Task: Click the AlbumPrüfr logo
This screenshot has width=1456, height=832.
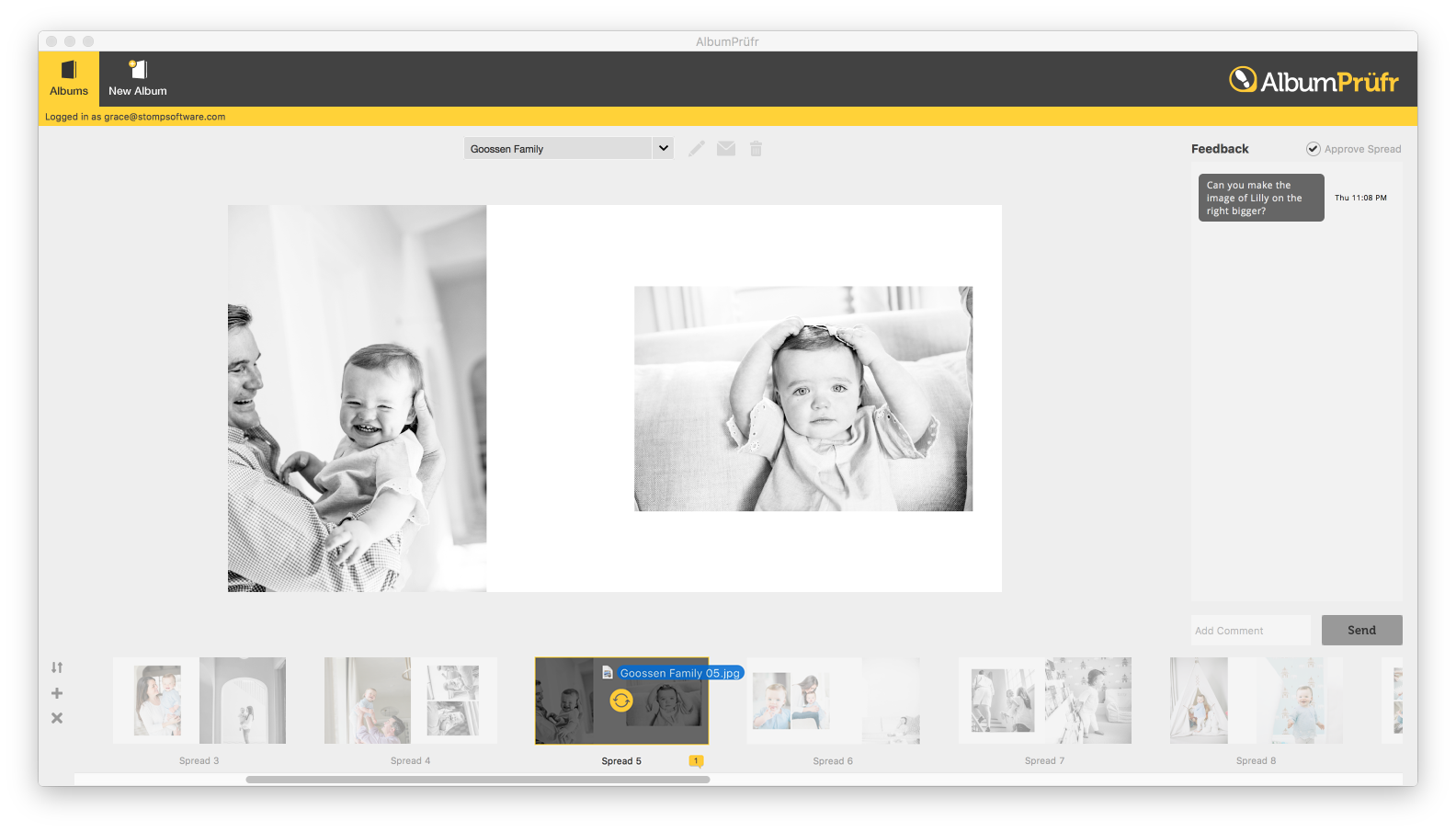Action: pos(1314,81)
